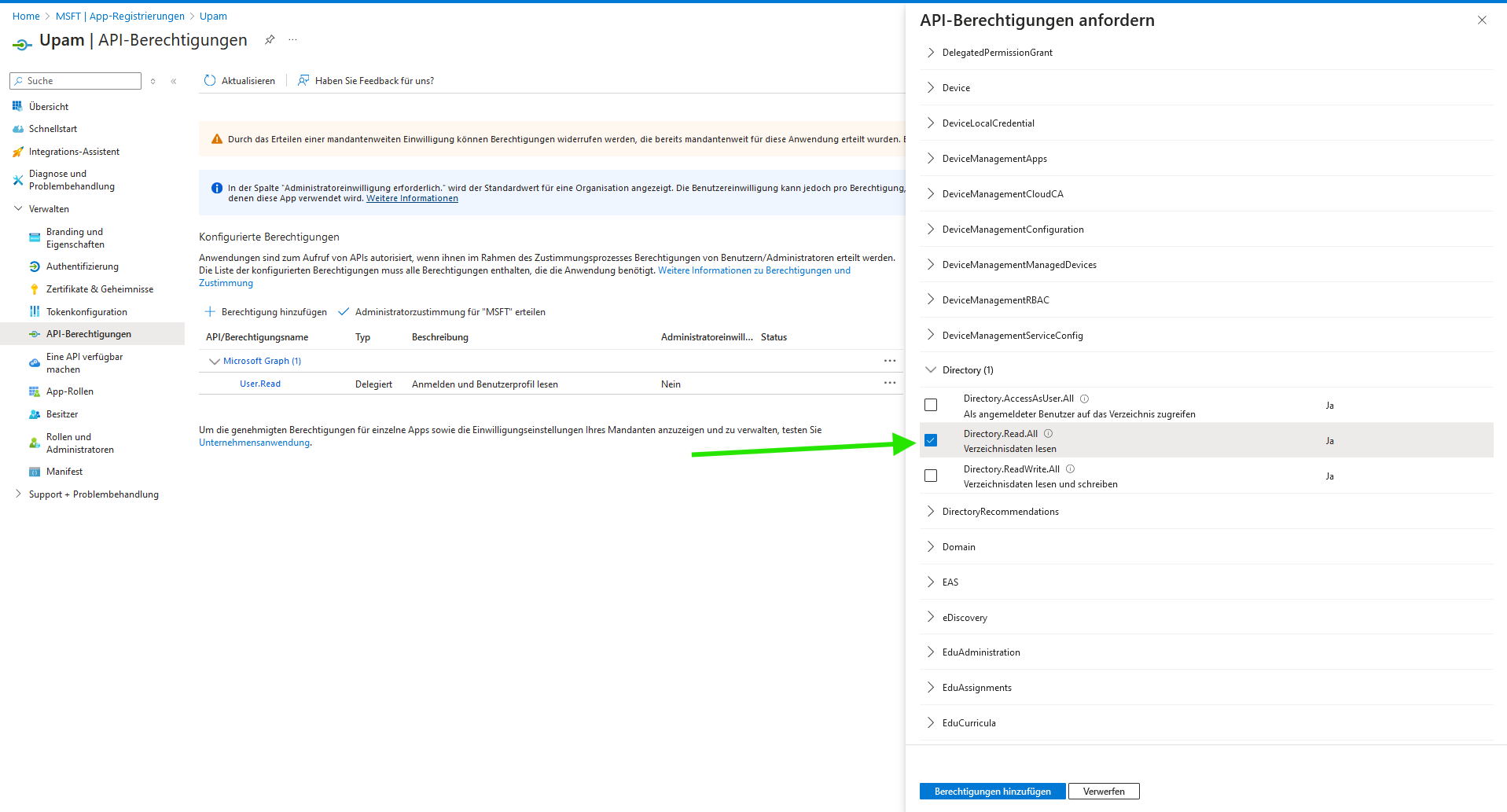Collapse the Microsoft Graph (1) row
Screen dimensions: 1507x812
coord(214,362)
